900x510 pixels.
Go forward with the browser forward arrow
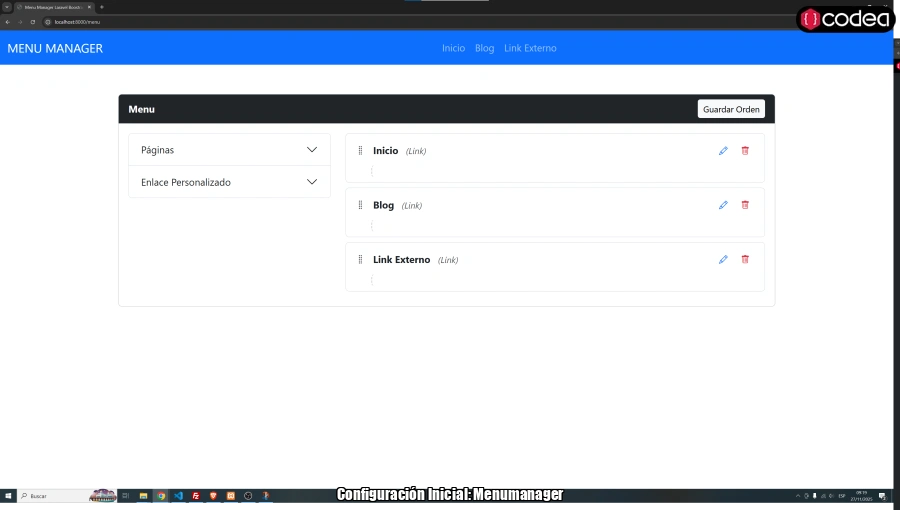click(x=20, y=22)
